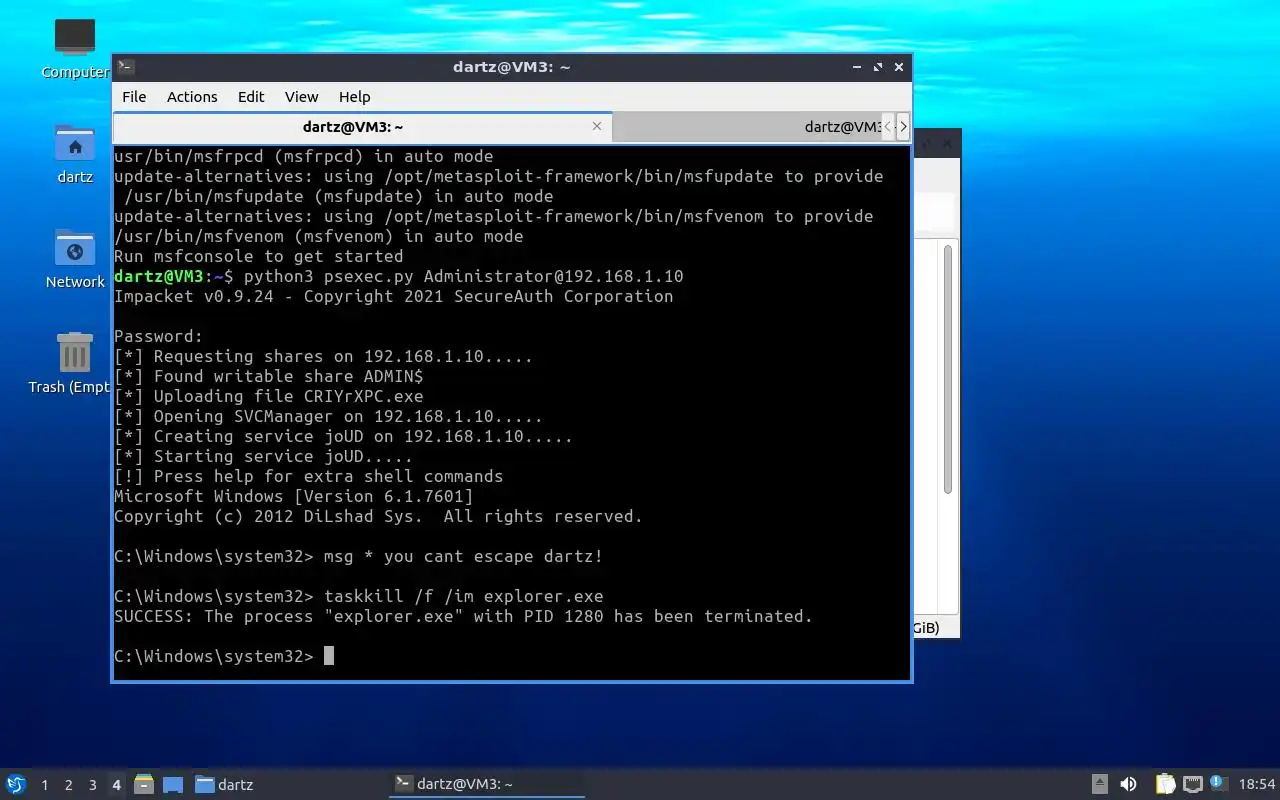The height and width of the screenshot is (800, 1280).
Task: Click "Uploading file CRIYrXPC.exe" line
Action: click(269, 396)
